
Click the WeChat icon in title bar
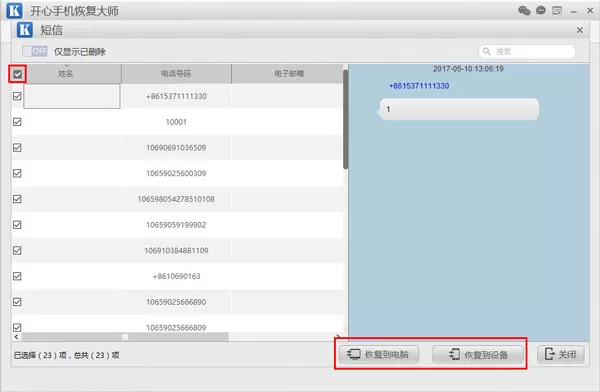[524, 10]
